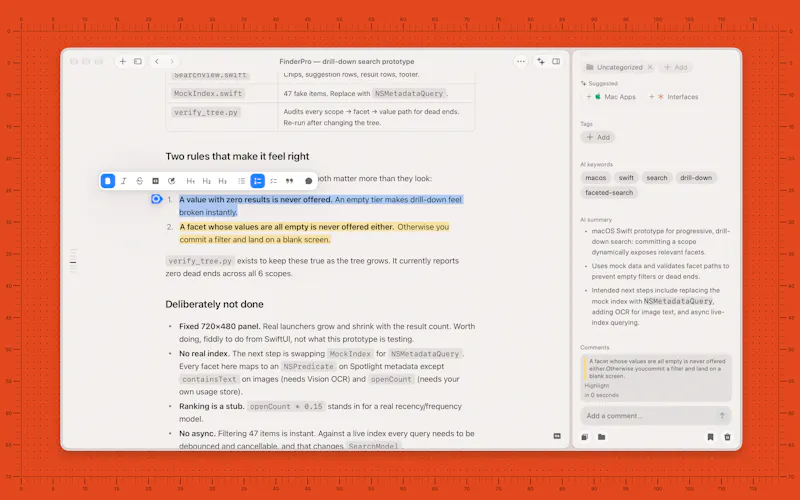Click the link icon in format toolbar
Viewport: 800px width, 500px height.
(171, 181)
